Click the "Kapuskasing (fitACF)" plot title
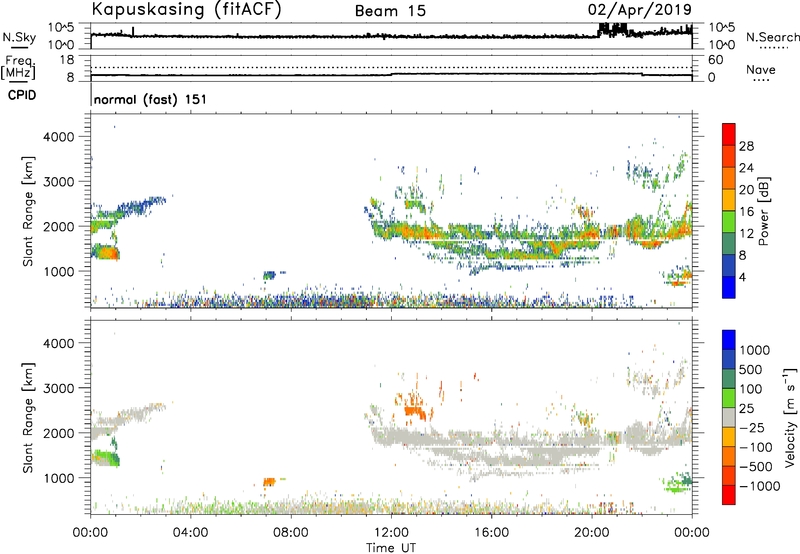This screenshot has height=554, width=800. [186, 9]
